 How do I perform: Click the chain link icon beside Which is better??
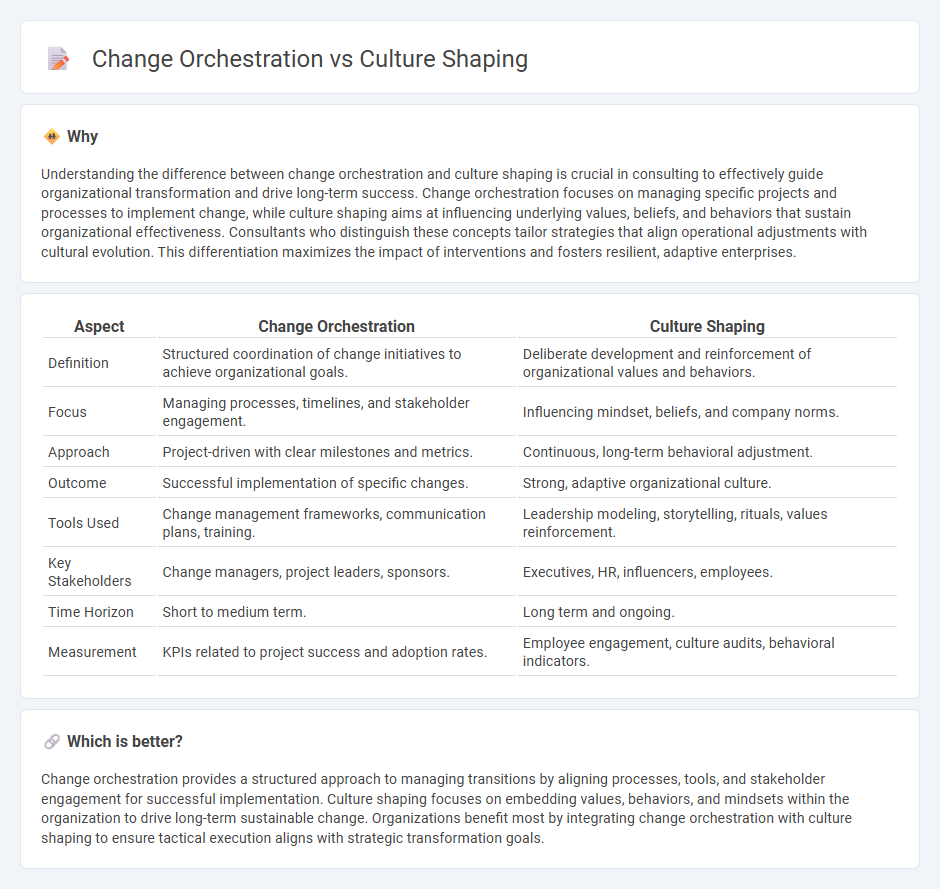click(x=52, y=742)
